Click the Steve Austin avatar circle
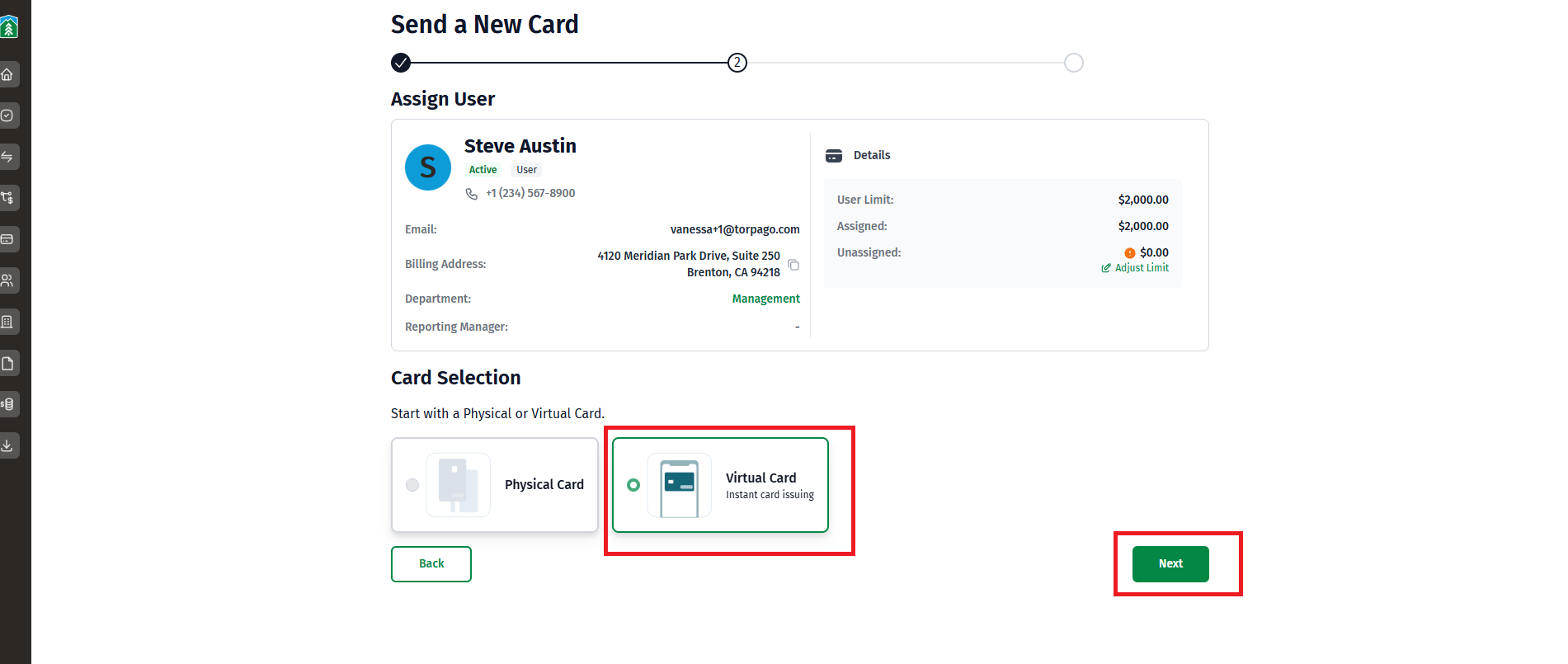 tap(428, 167)
